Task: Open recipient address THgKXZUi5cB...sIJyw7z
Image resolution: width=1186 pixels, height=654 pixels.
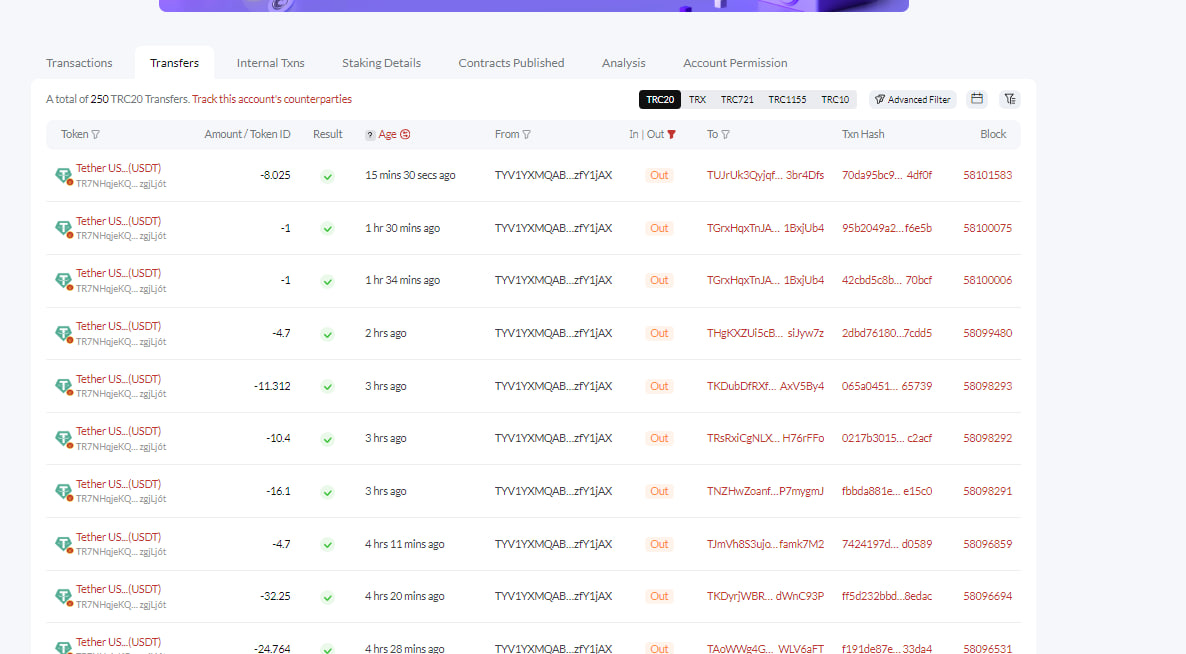Action: tap(765, 333)
